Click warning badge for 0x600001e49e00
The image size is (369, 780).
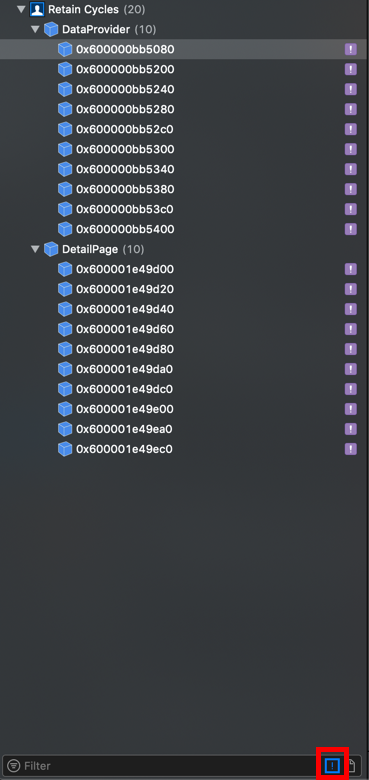click(351, 409)
